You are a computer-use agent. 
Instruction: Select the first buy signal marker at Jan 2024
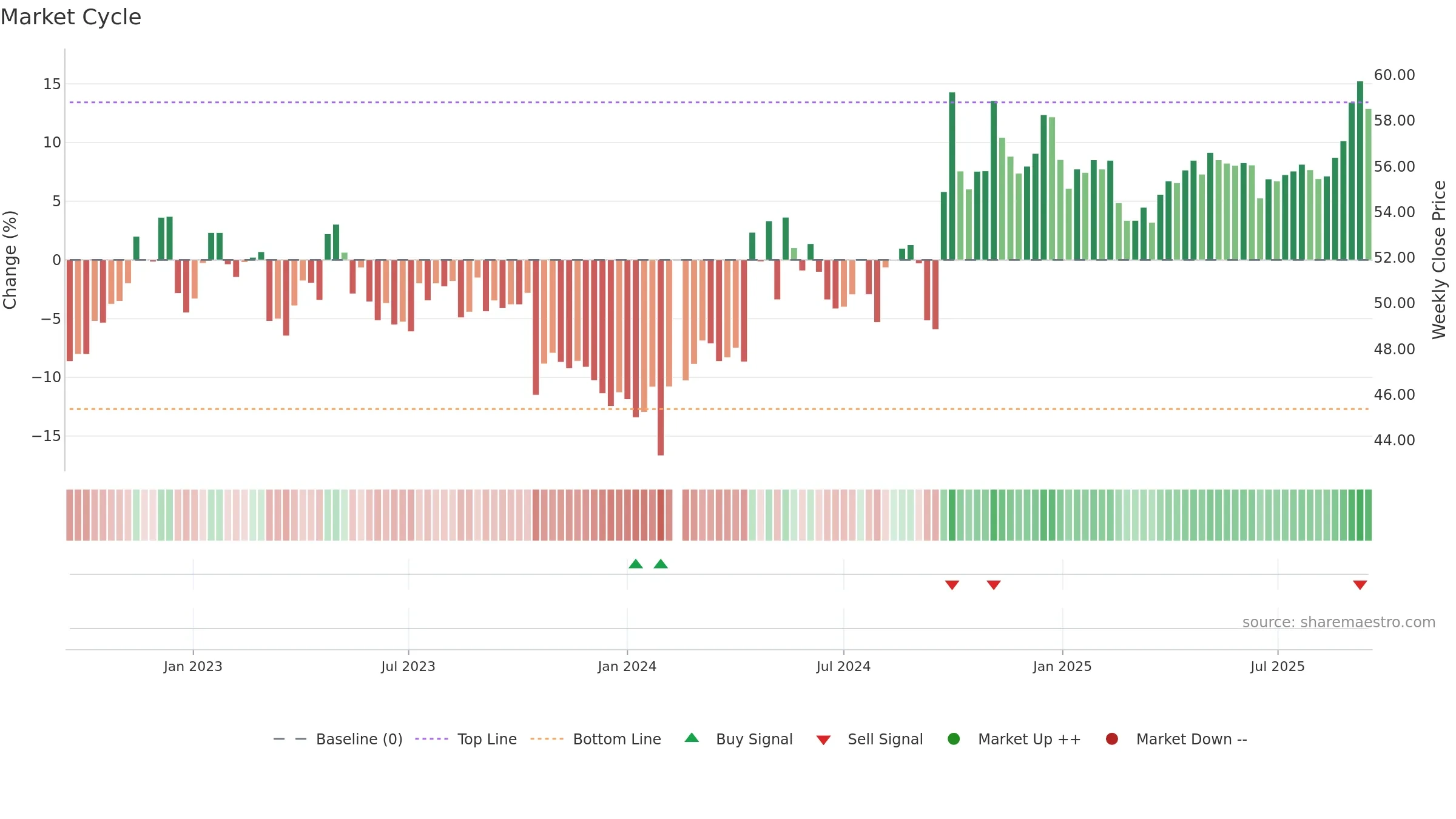point(636,564)
